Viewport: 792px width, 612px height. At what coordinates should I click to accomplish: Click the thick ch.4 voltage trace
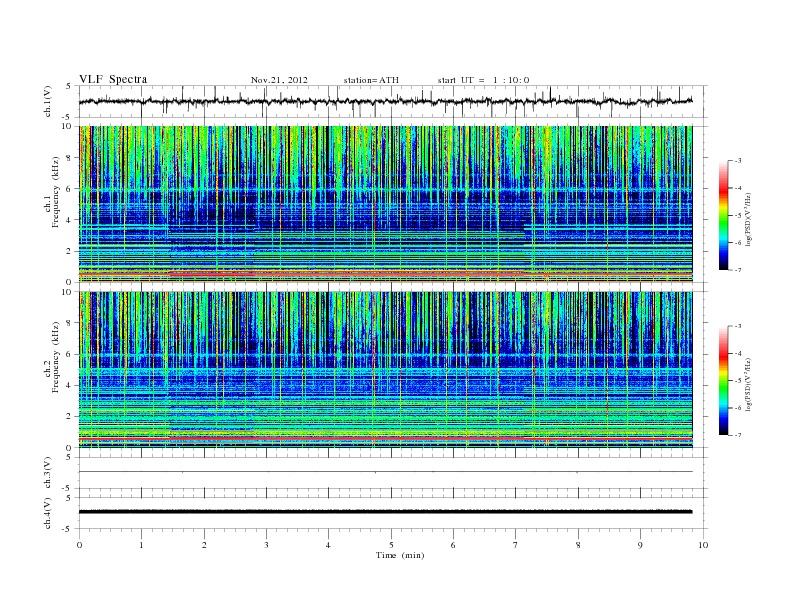coord(385,512)
